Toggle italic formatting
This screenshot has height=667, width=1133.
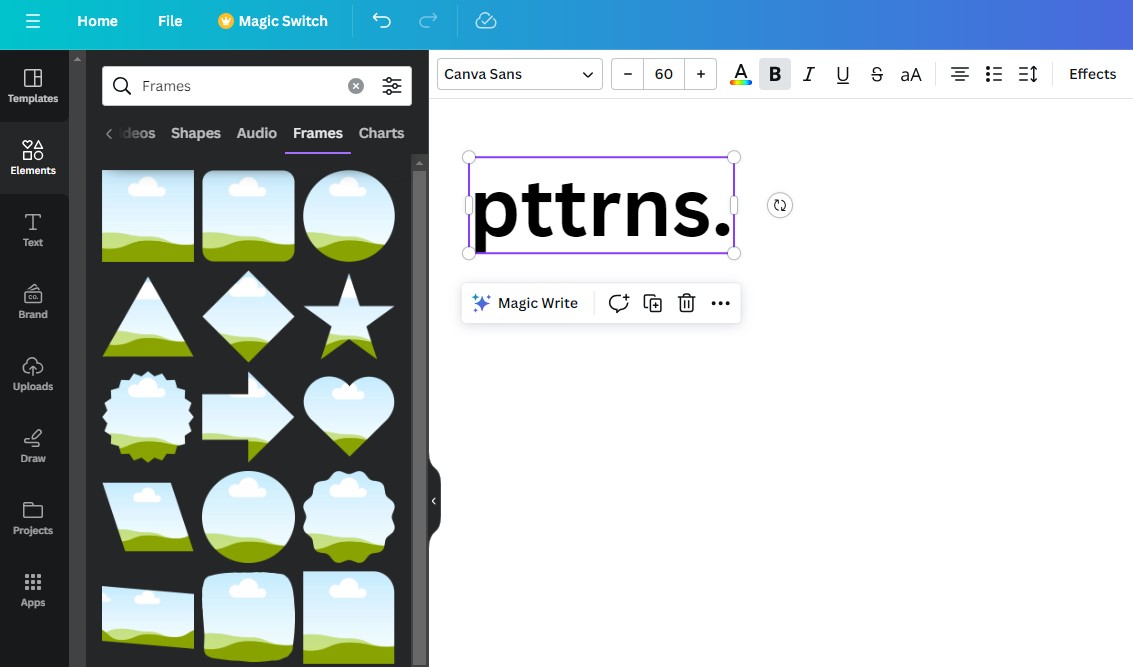pyautogui.click(x=809, y=74)
